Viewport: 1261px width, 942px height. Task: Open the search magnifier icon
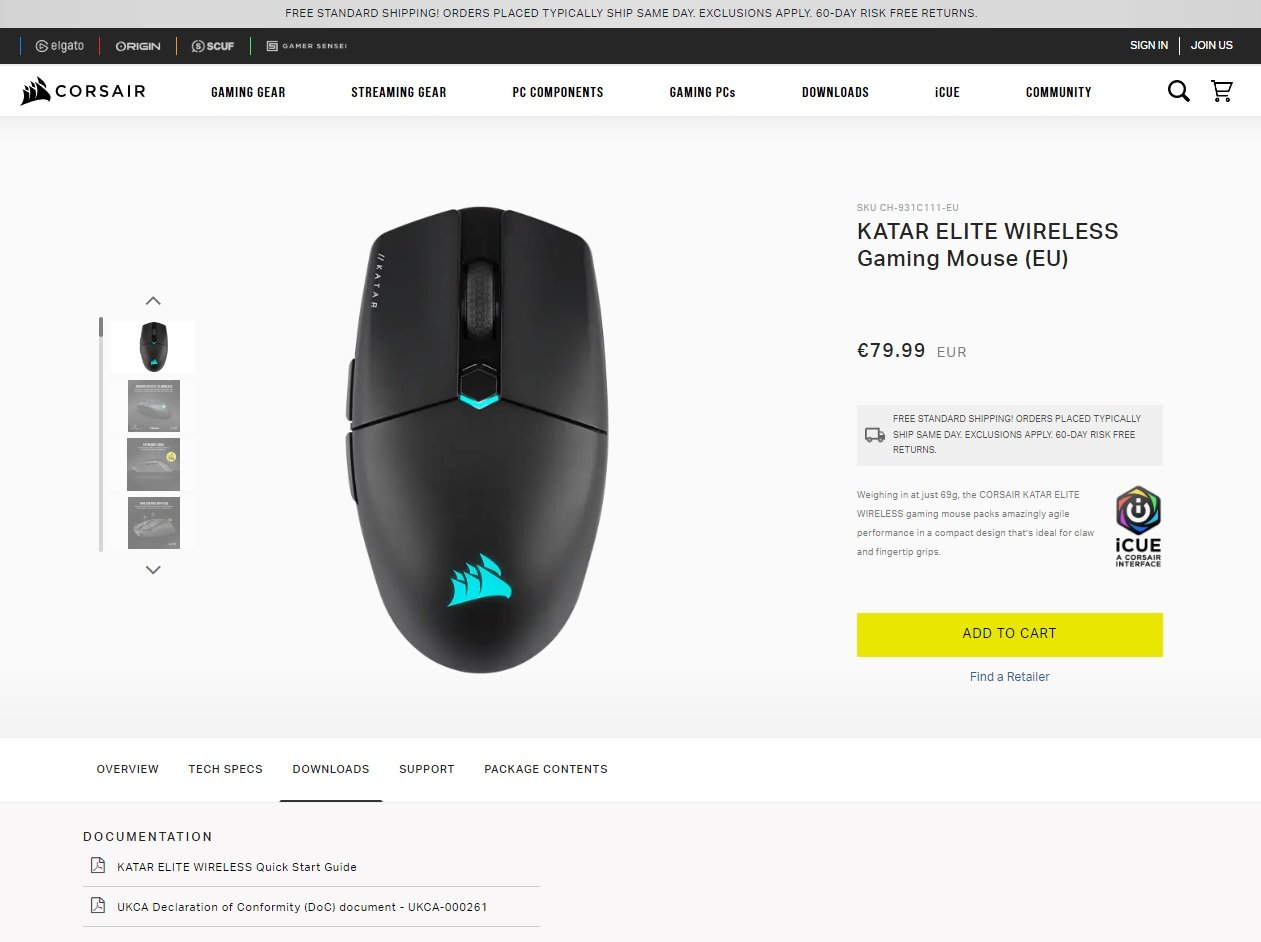1179,92
